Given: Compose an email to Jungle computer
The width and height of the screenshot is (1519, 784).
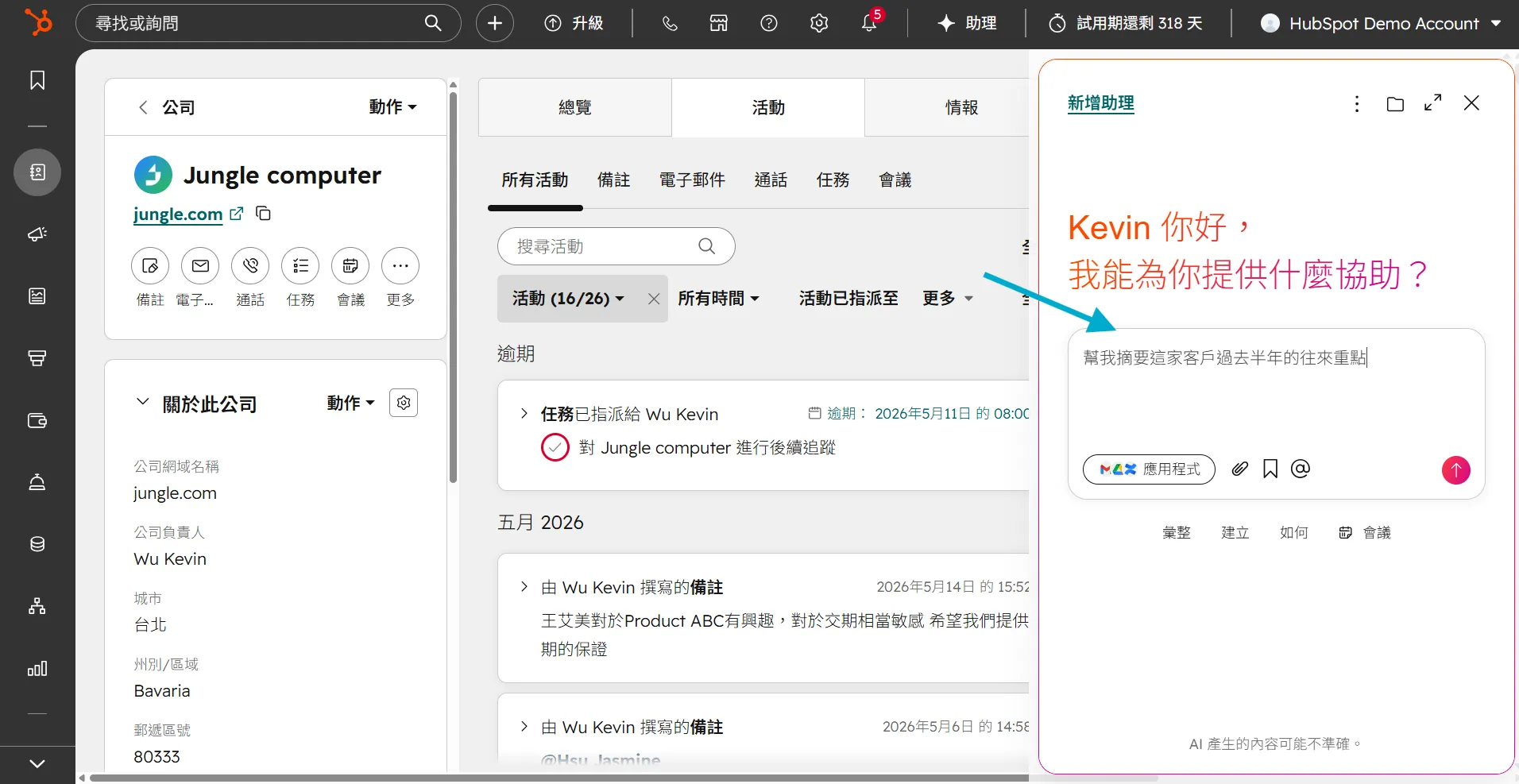Looking at the screenshot, I should (x=200, y=266).
